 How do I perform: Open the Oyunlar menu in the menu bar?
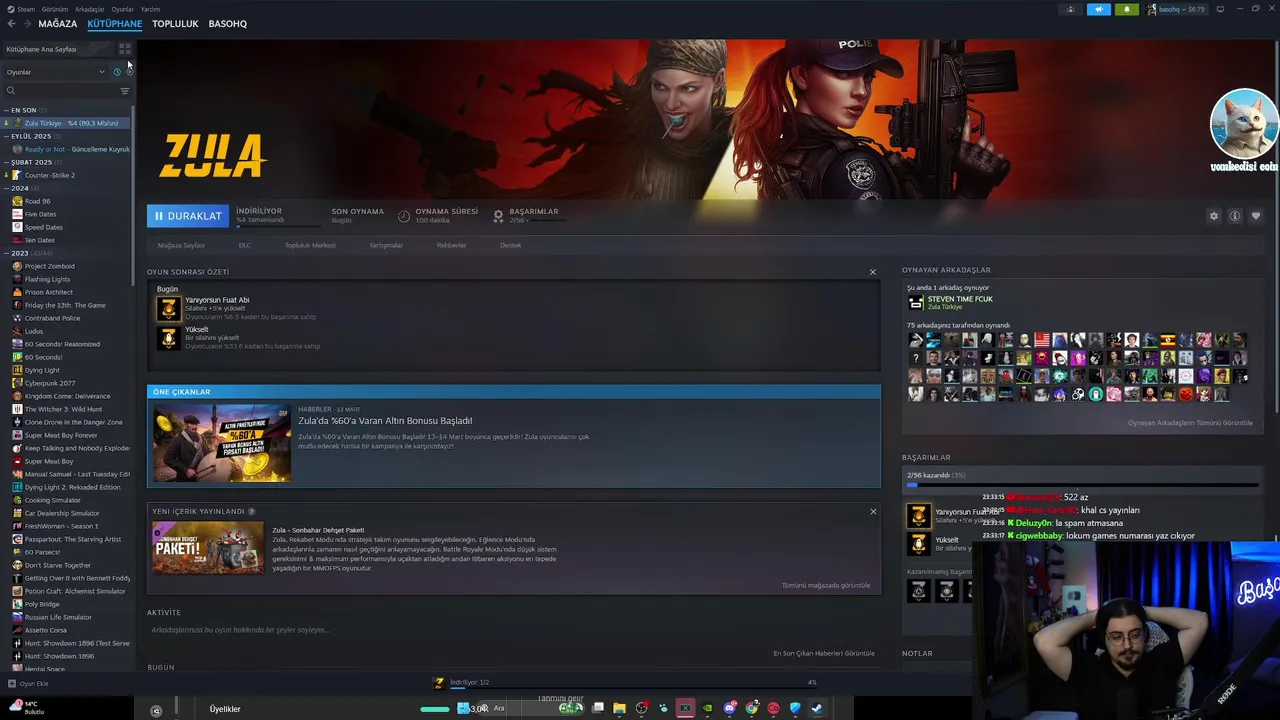pos(122,9)
